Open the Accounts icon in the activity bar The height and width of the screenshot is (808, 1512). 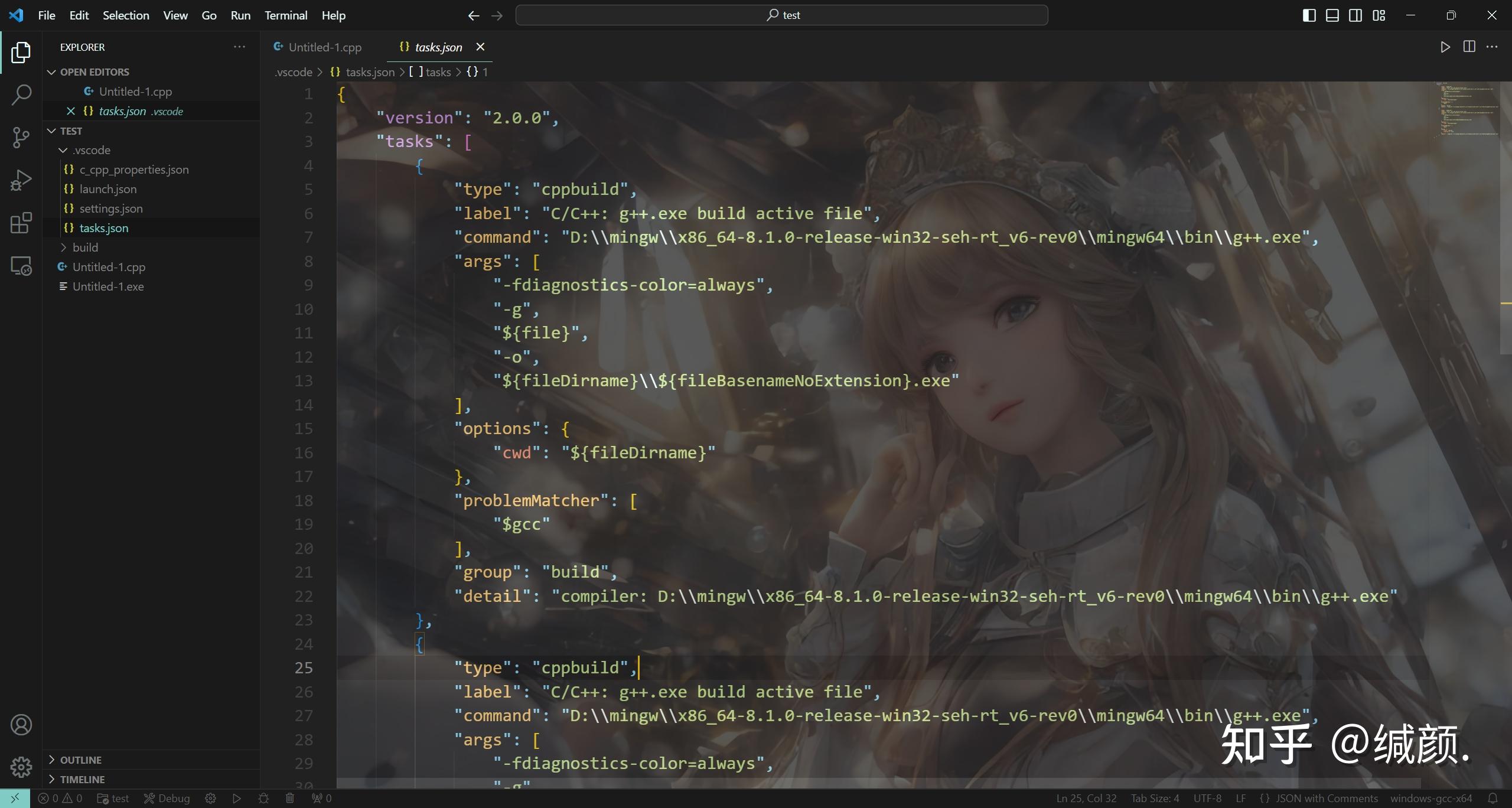[21, 725]
